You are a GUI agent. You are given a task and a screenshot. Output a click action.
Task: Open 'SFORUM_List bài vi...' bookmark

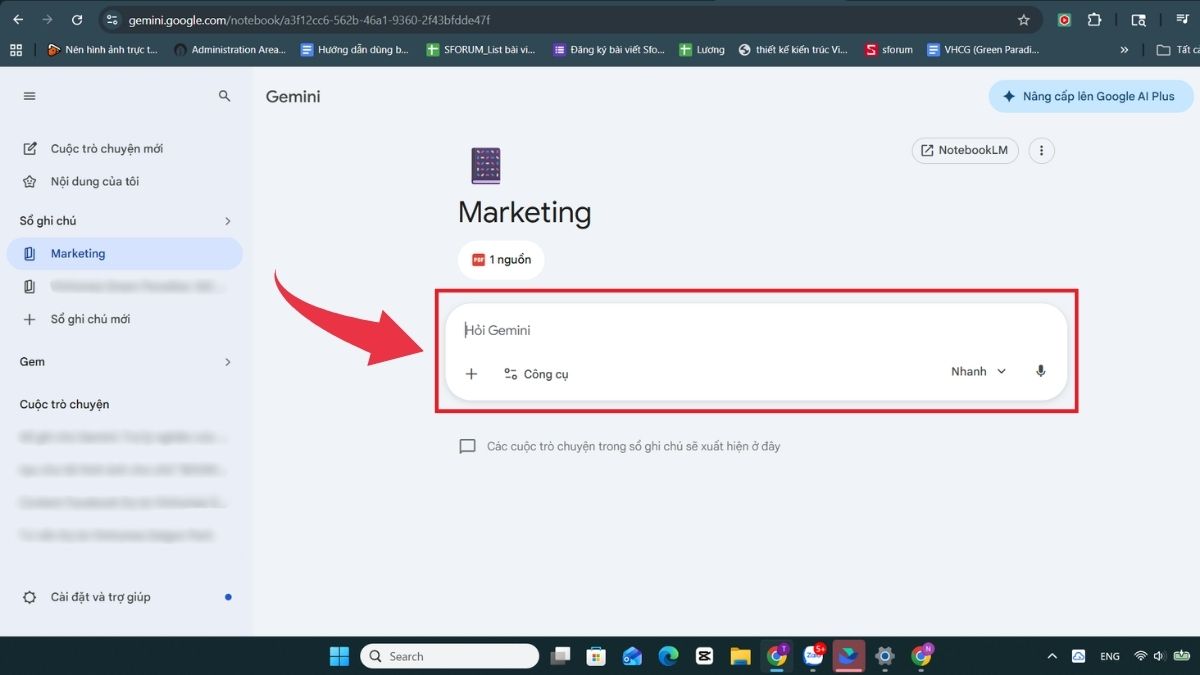point(481,49)
